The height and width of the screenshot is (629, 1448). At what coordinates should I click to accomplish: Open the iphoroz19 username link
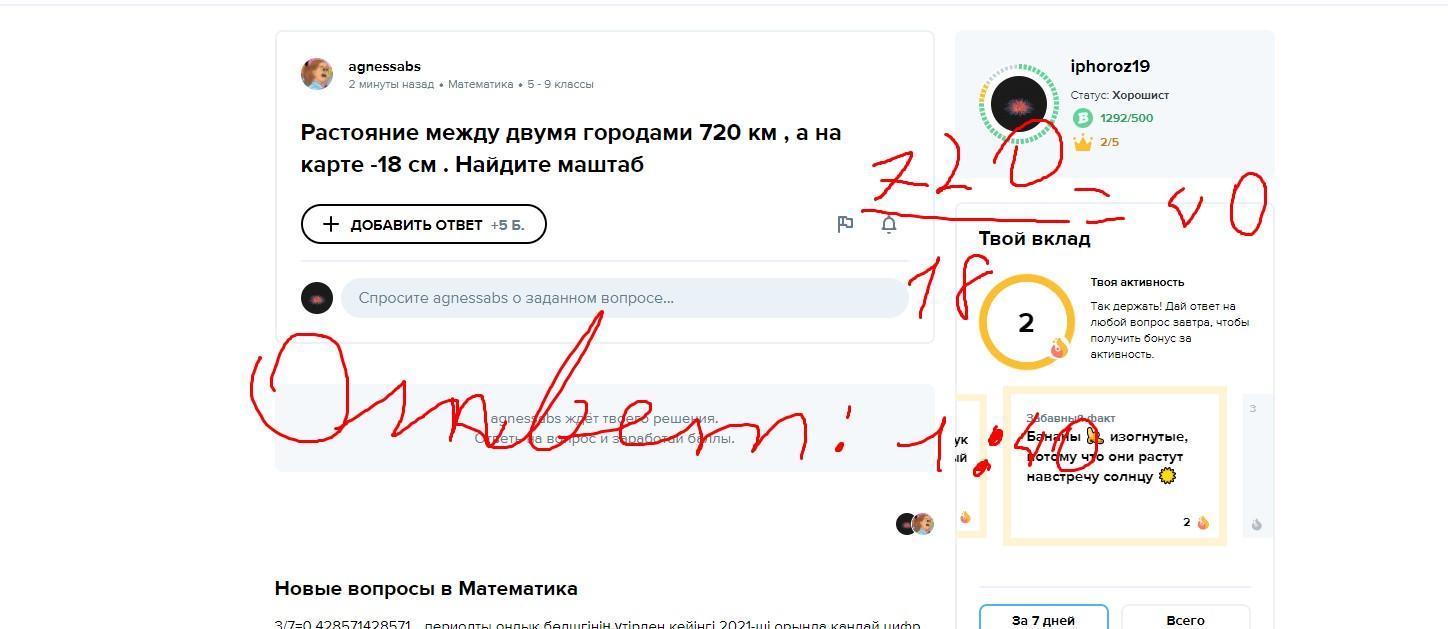pos(1110,66)
